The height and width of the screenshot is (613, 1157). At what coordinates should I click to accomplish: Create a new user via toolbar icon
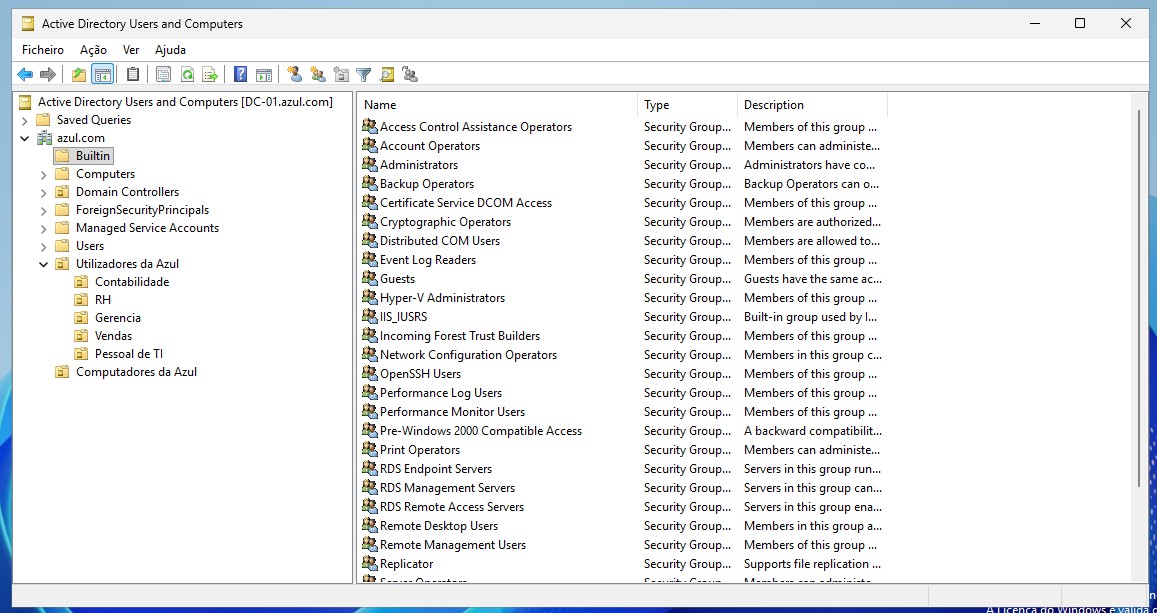295,75
